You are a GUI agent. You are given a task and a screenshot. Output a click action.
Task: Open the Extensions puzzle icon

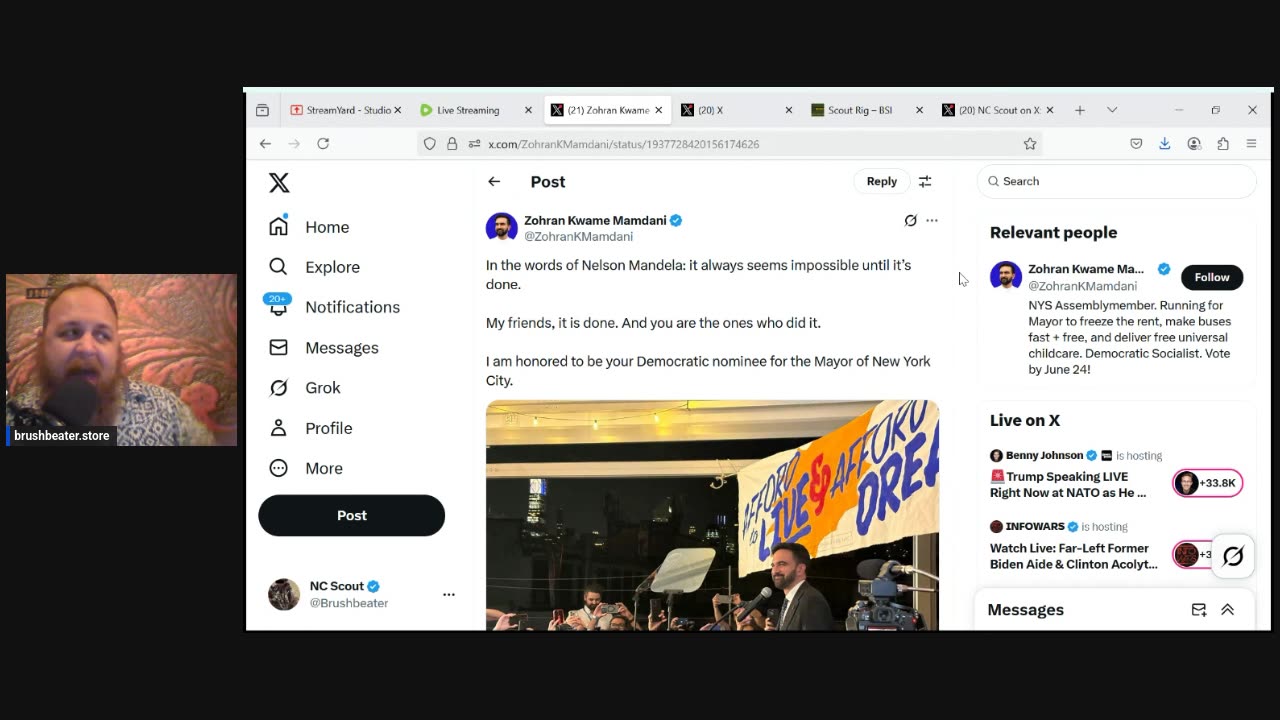(x=1223, y=144)
